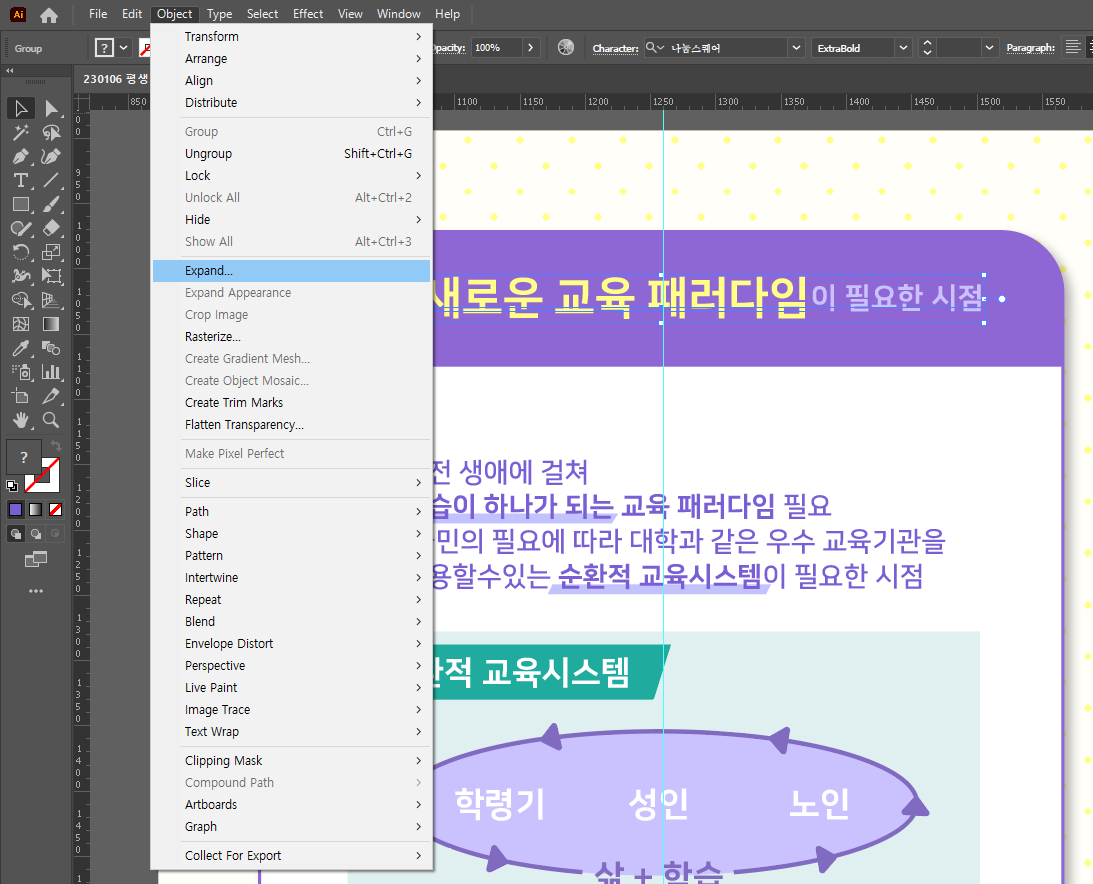Select the Lasso tool
This screenshot has height=884, width=1093.
(x=51, y=132)
